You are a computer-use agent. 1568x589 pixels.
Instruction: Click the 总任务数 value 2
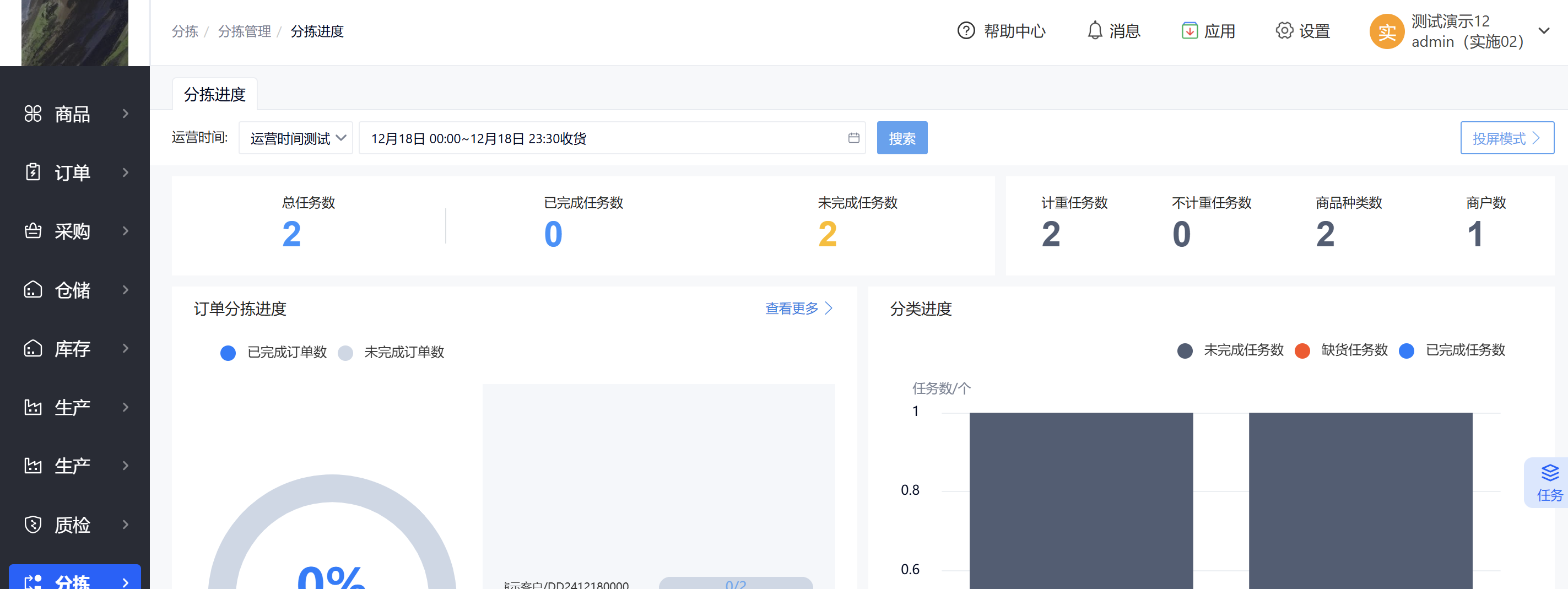pyautogui.click(x=291, y=234)
